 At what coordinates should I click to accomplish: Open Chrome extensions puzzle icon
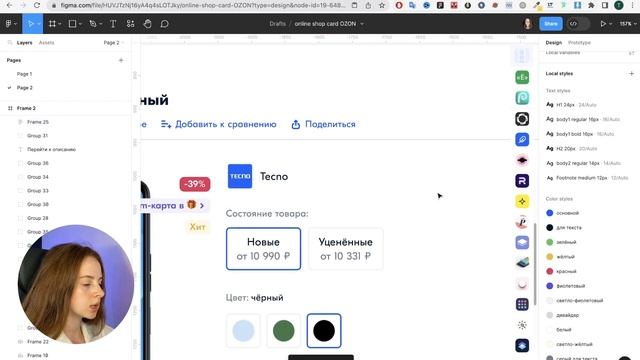click(x=591, y=5)
